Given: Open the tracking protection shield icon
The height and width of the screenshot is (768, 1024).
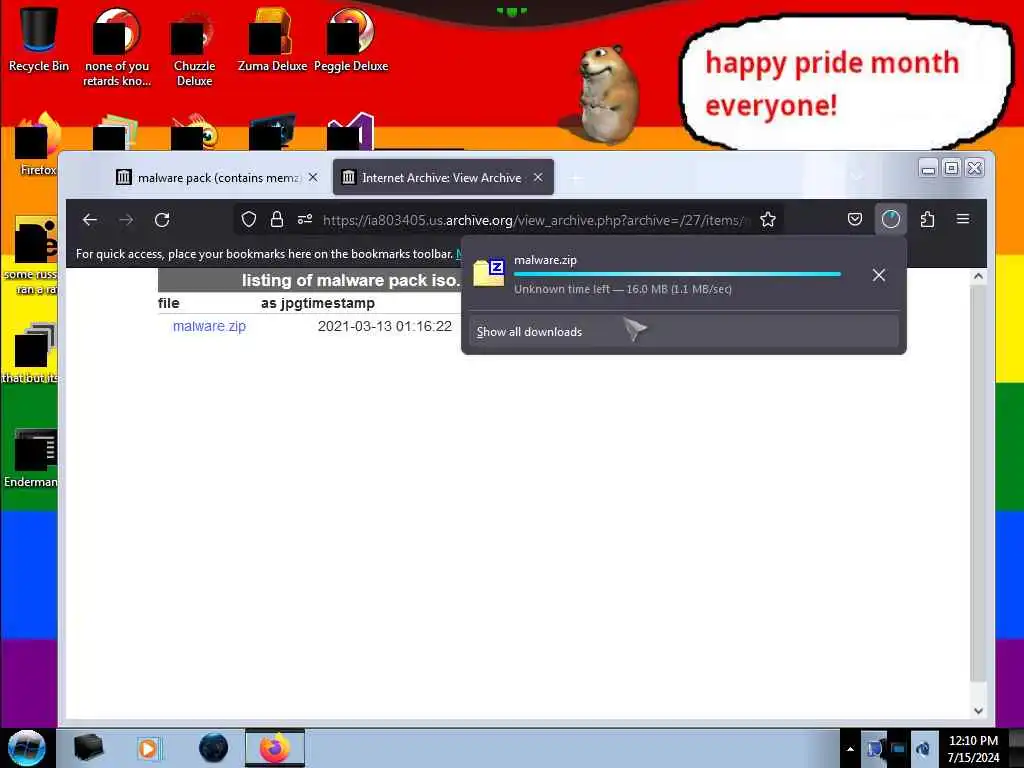Looking at the screenshot, I should 249,219.
